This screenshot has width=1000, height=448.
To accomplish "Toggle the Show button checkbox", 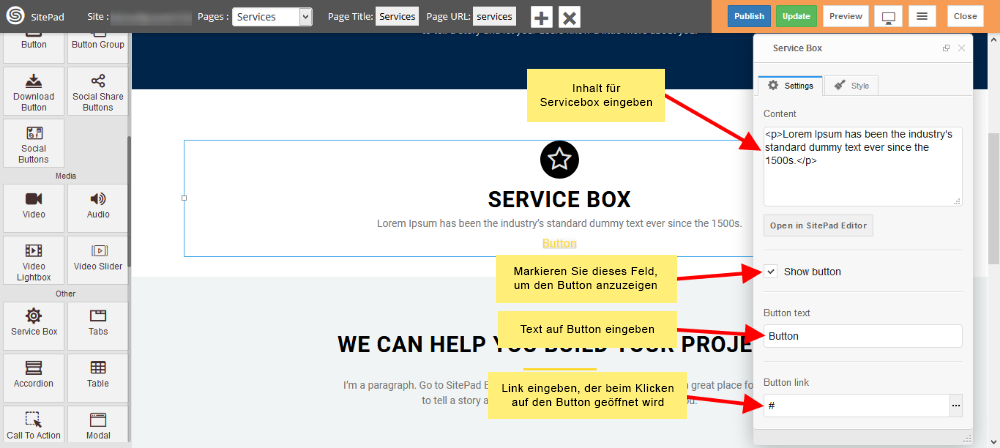I will 771,272.
